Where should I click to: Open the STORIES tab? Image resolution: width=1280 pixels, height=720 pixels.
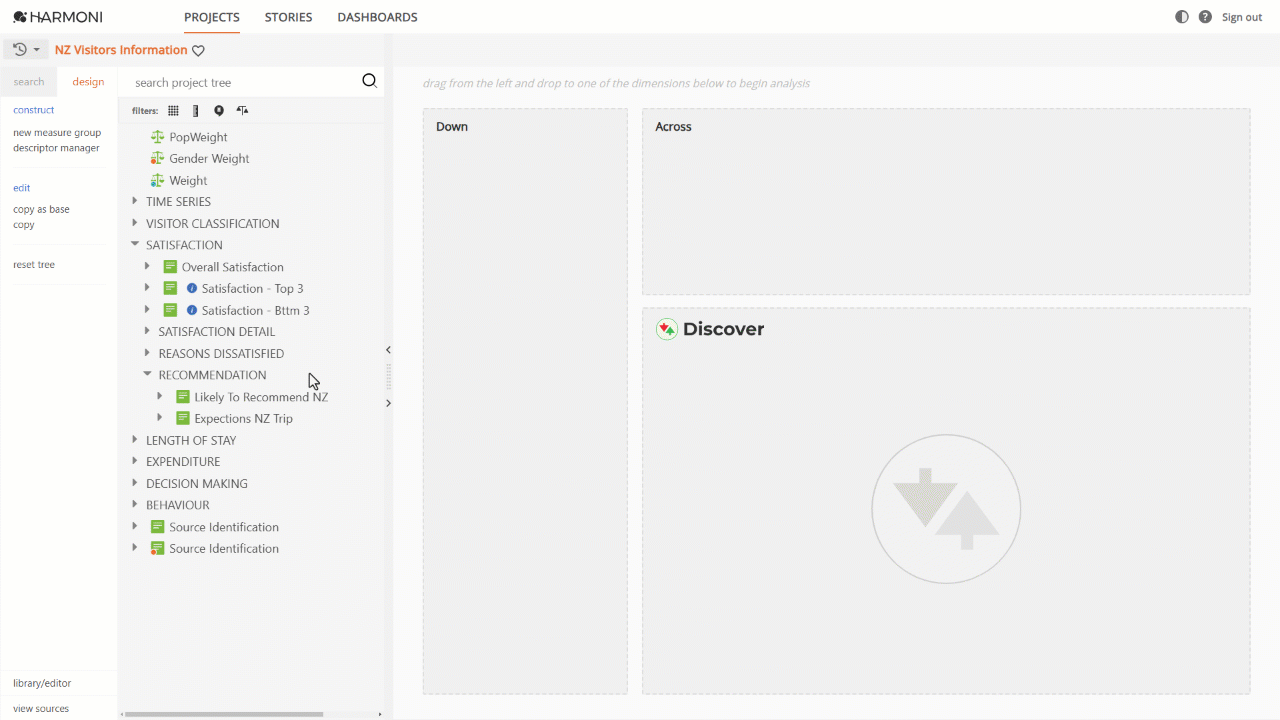click(288, 17)
